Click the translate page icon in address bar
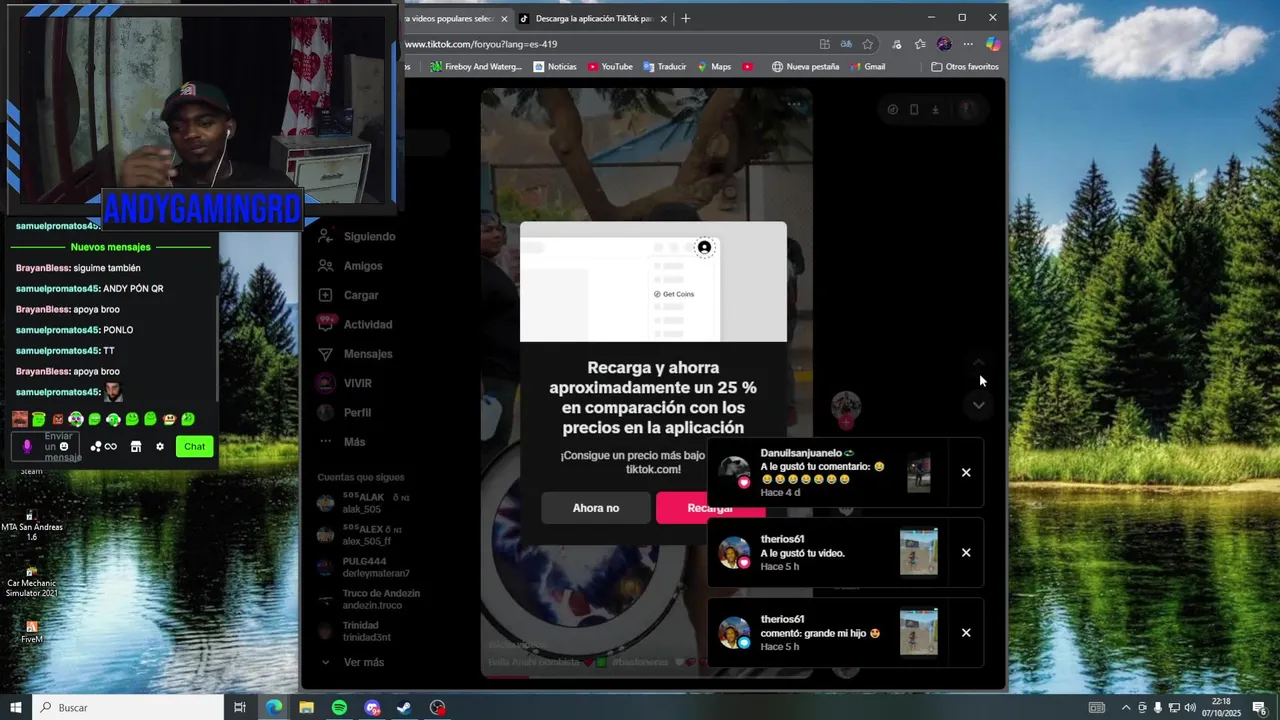This screenshot has height=720, width=1280. click(846, 44)
